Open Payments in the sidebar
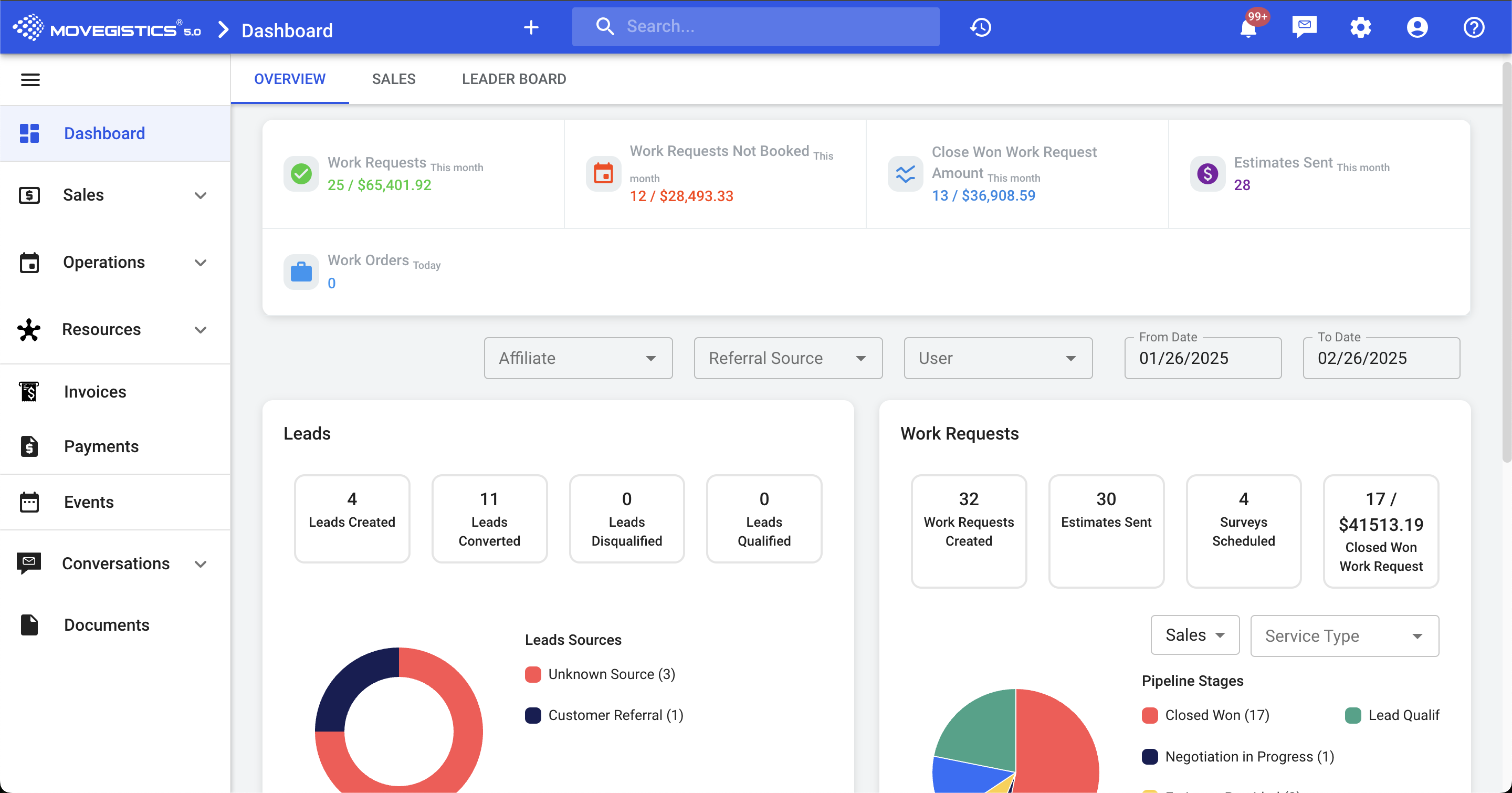The height and width of the screenshot is (793, 1512). point(101,446)
